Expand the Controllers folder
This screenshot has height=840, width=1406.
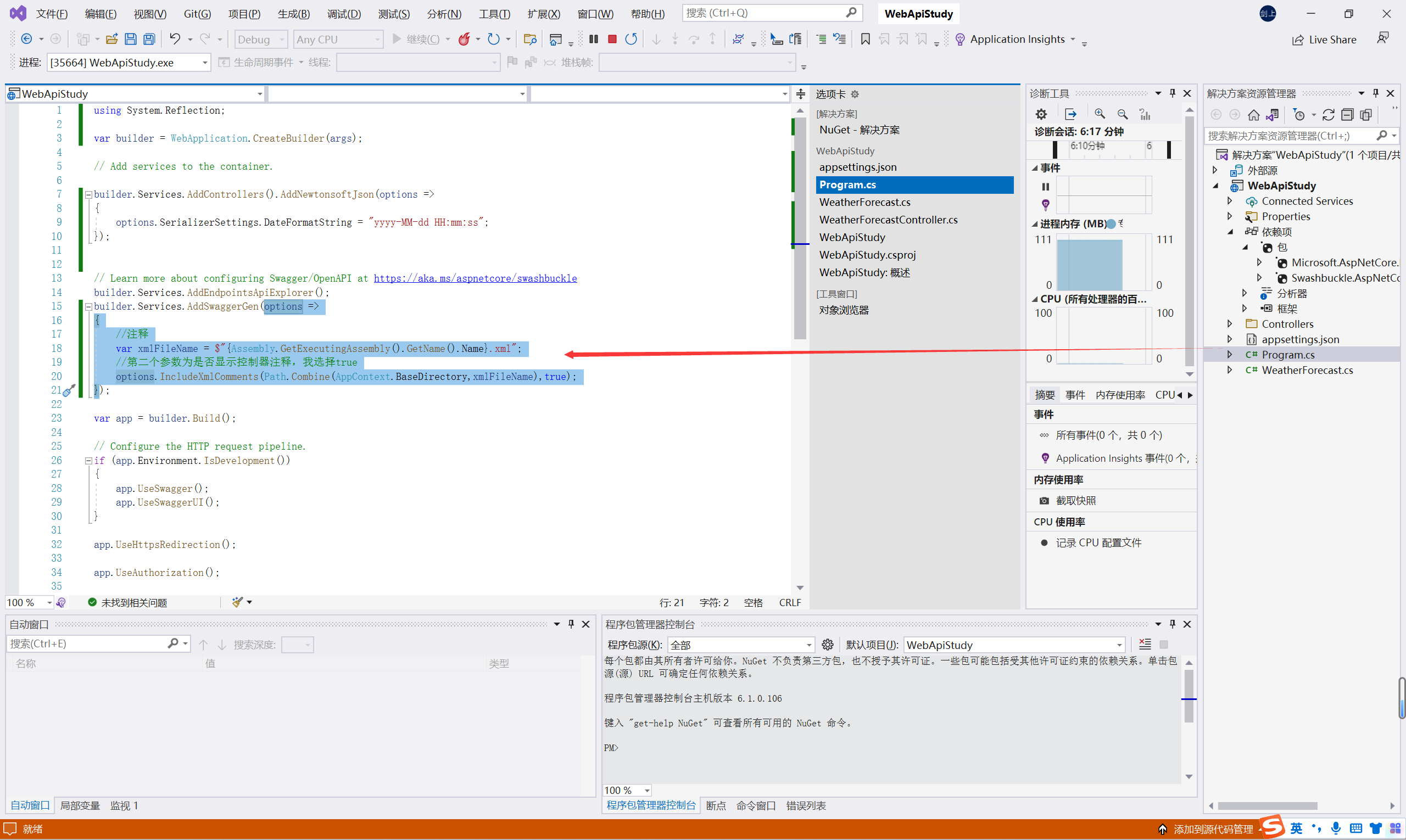click(1229, 324)
